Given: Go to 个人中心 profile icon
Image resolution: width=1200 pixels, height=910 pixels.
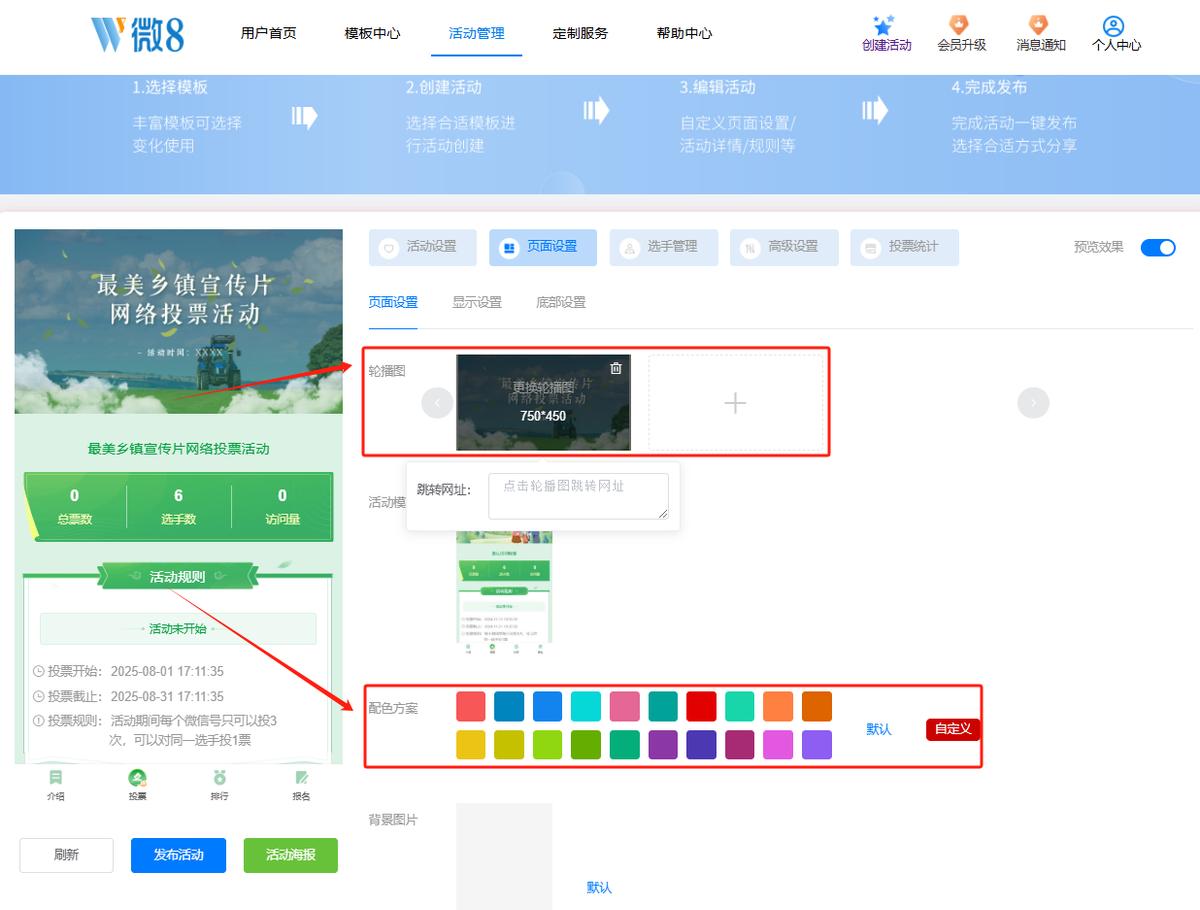Looking at the screenshot, I should pyautogui.click(x=1113, y=26).
